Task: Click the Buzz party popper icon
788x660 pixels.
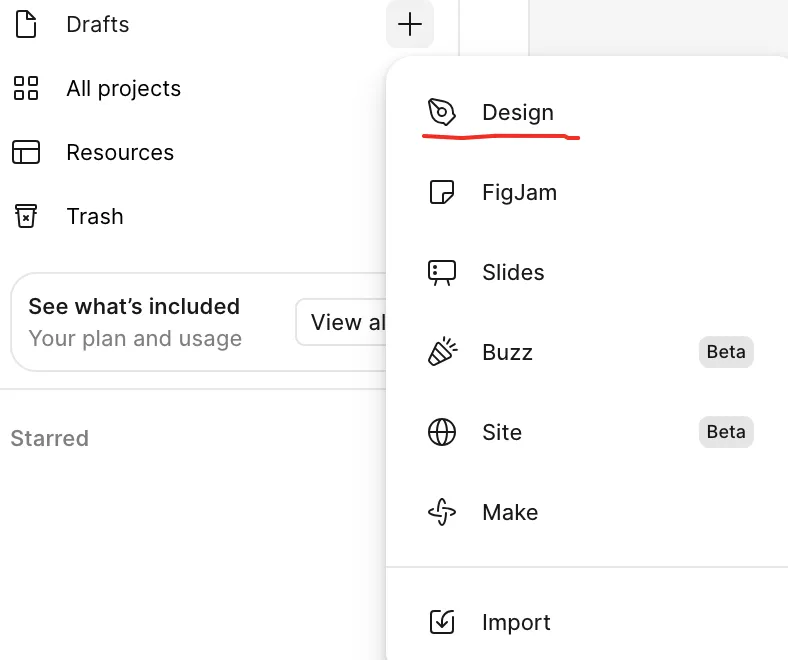Action: point(441,352)
